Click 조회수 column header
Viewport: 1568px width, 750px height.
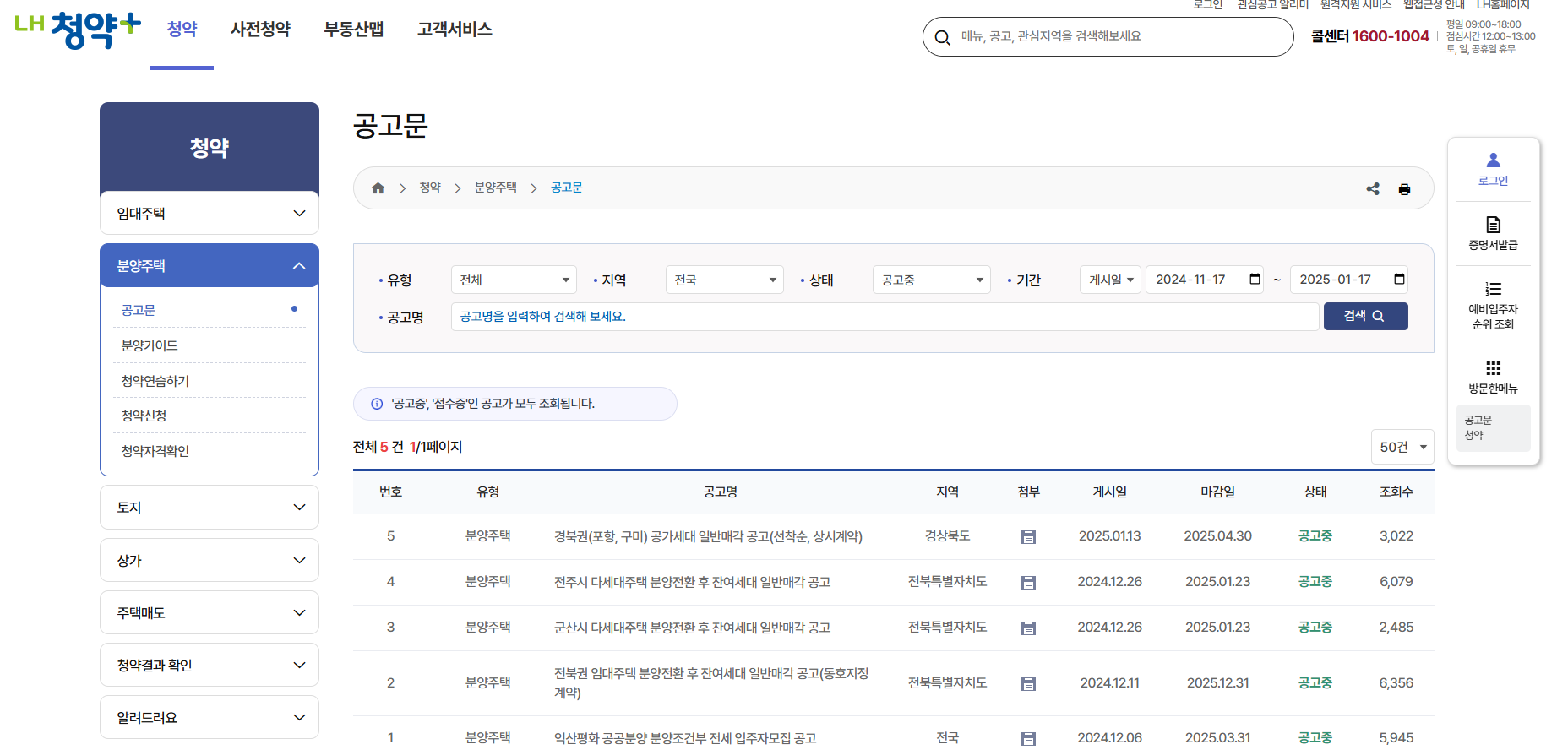tap(1396, 492)
